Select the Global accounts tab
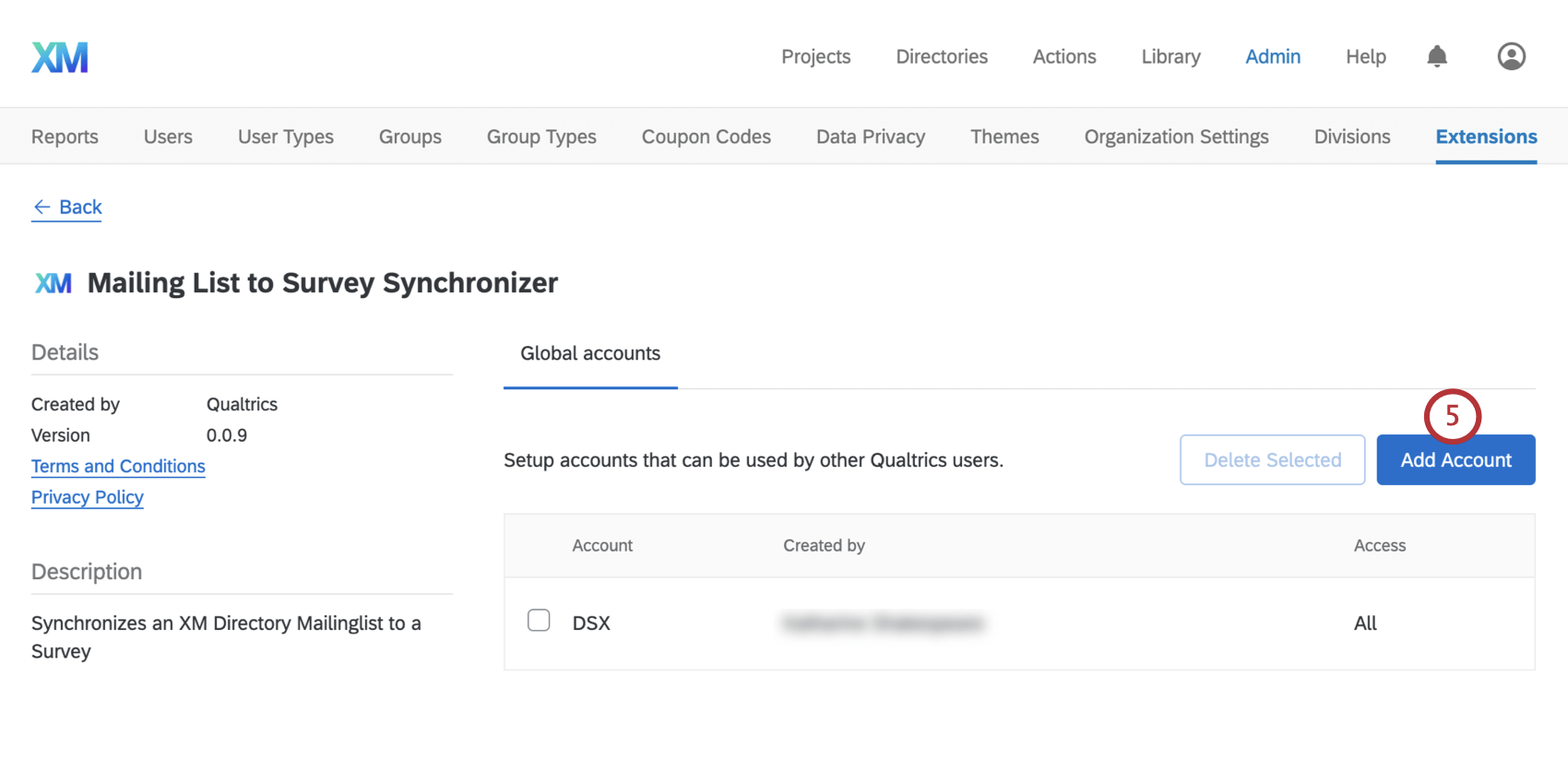This screenshot has height=784, width=1568. pyautogui.click(x=590, y=353)
